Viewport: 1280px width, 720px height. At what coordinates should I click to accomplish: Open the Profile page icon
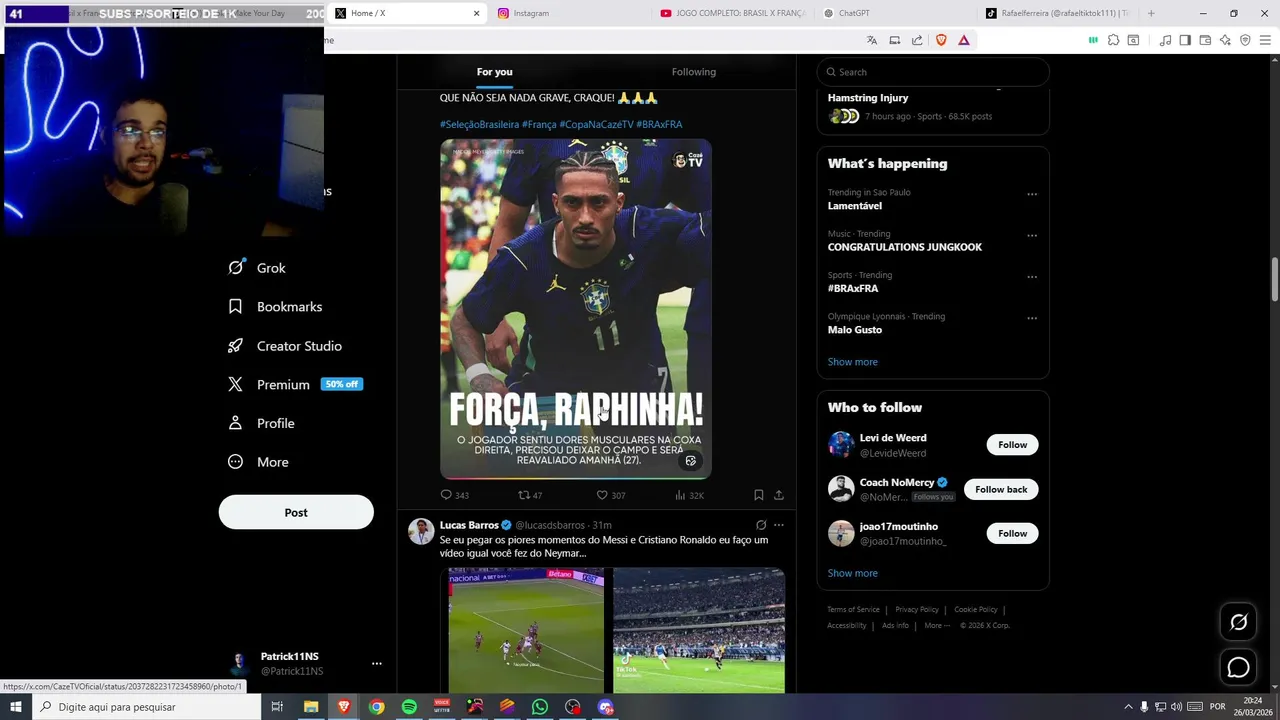pos(235,423)
